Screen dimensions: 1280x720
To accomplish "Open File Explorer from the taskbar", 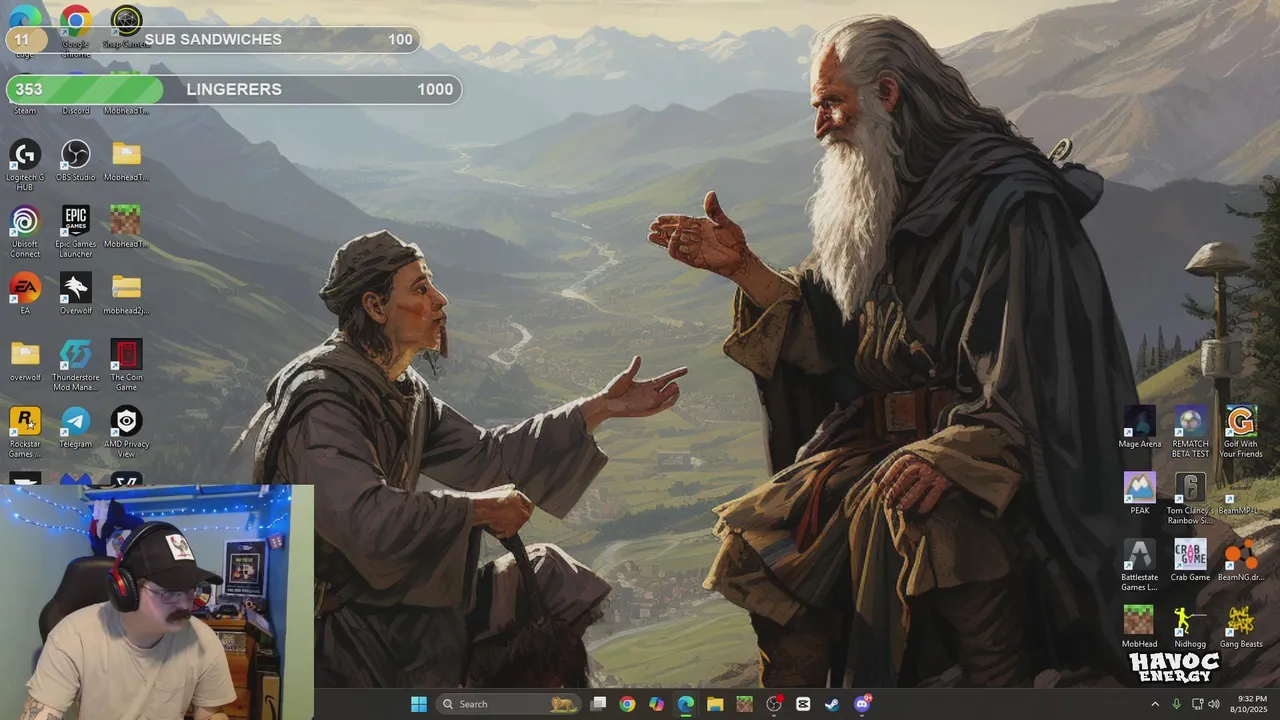I will point(715,704).
